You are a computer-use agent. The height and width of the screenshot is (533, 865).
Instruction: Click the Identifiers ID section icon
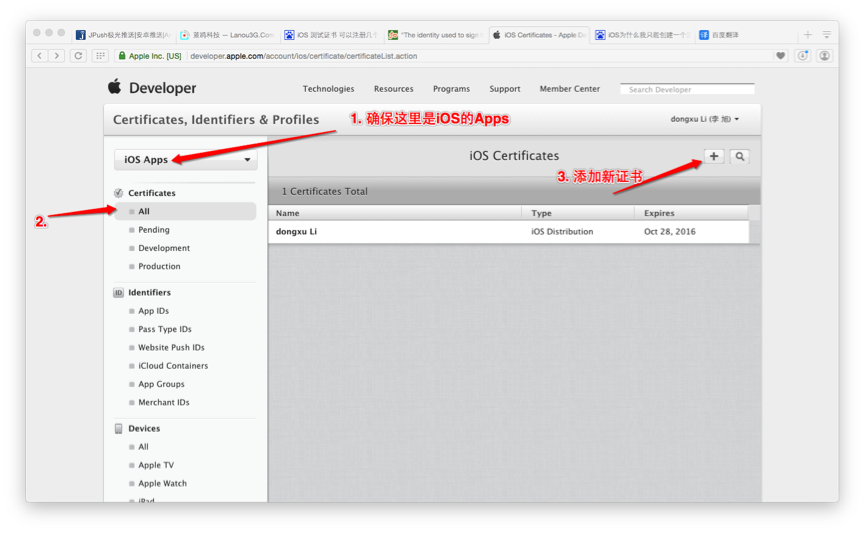(118, 292)
